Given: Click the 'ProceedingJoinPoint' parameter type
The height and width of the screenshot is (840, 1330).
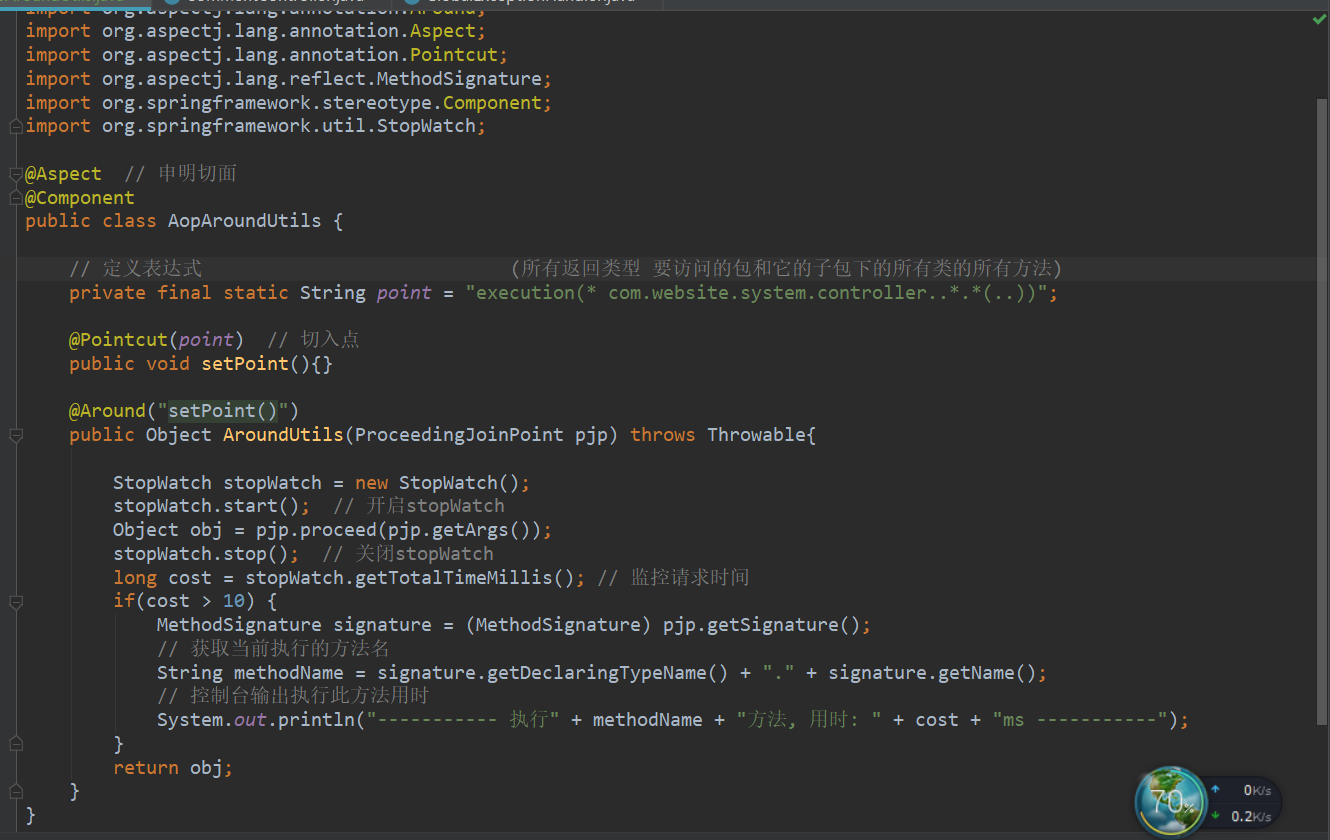Looking at the screenshot, I should (459, 435).
